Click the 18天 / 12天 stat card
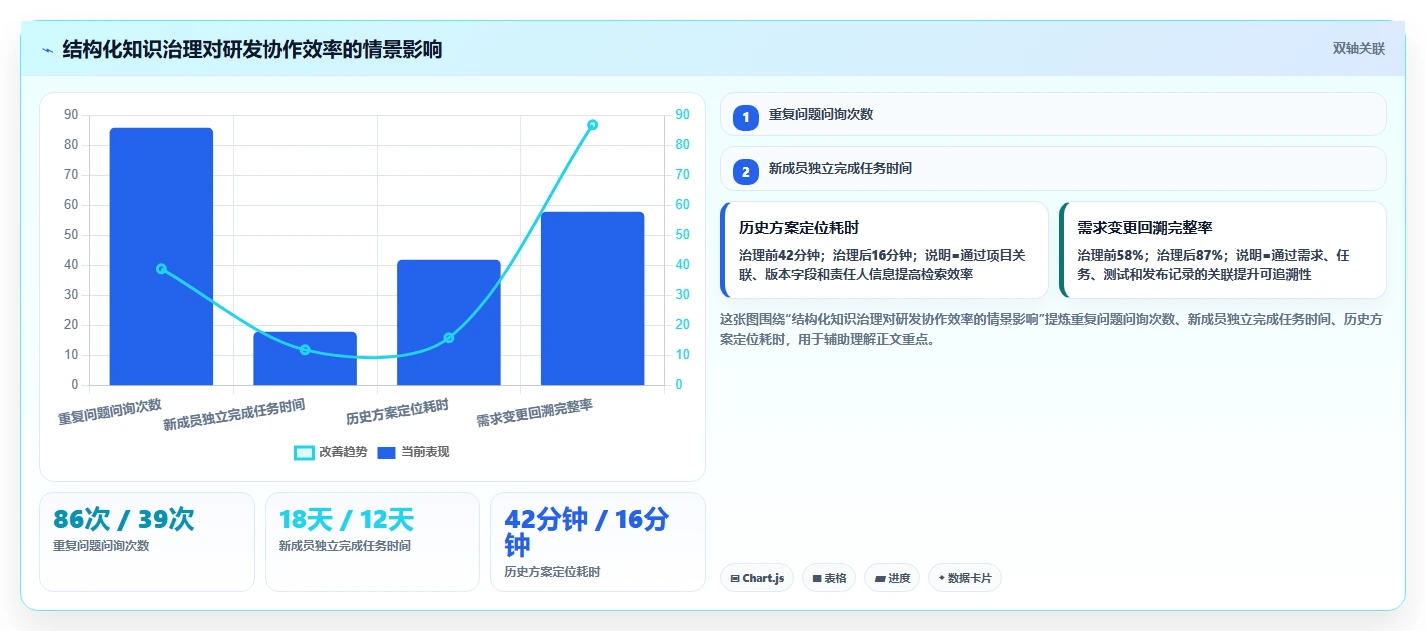1426x631 pixels. click(x=372, y=541)
